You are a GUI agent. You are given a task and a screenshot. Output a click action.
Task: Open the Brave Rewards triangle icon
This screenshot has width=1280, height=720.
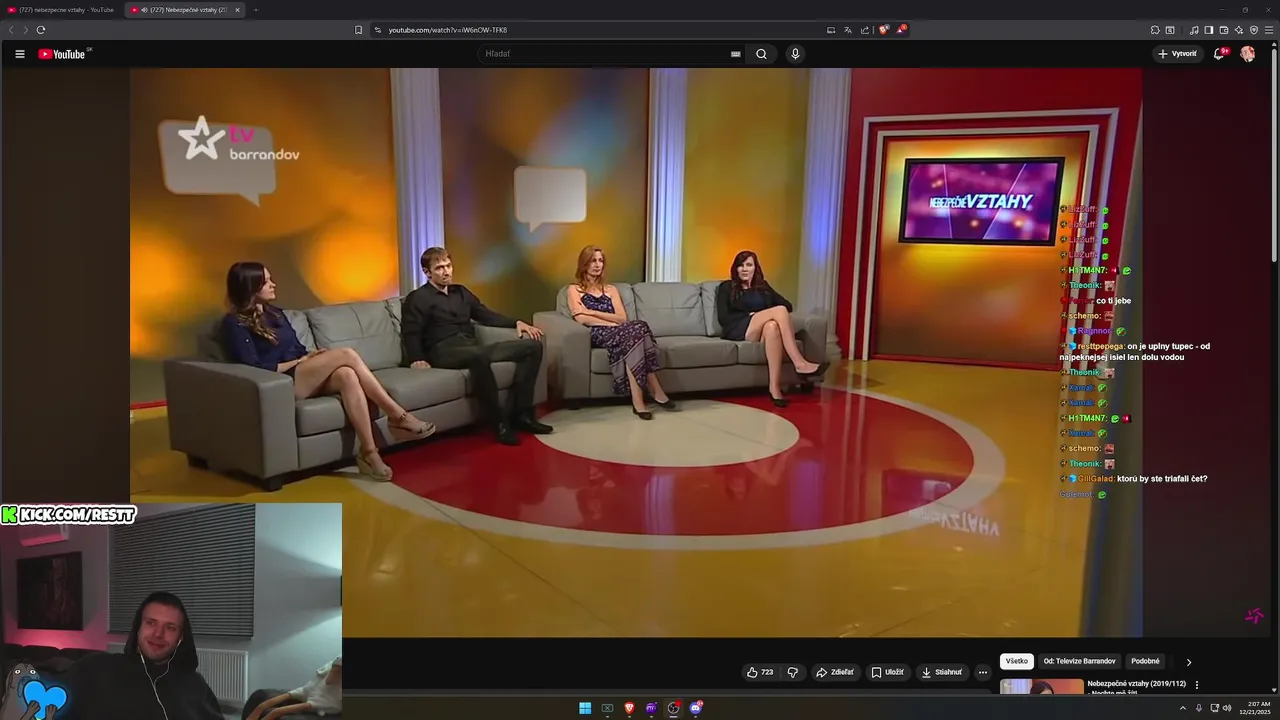901,30
